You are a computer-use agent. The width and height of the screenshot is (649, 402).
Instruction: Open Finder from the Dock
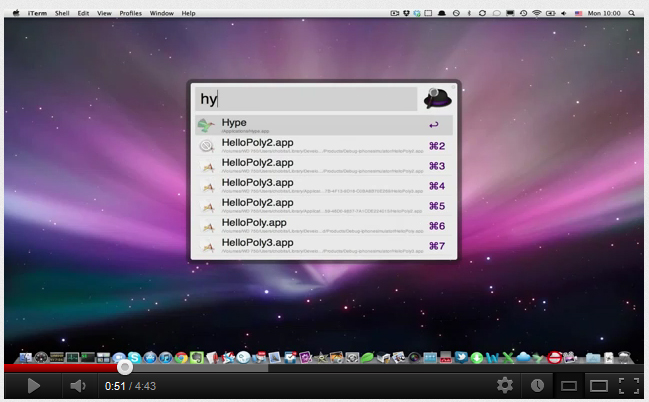point(26,357)
